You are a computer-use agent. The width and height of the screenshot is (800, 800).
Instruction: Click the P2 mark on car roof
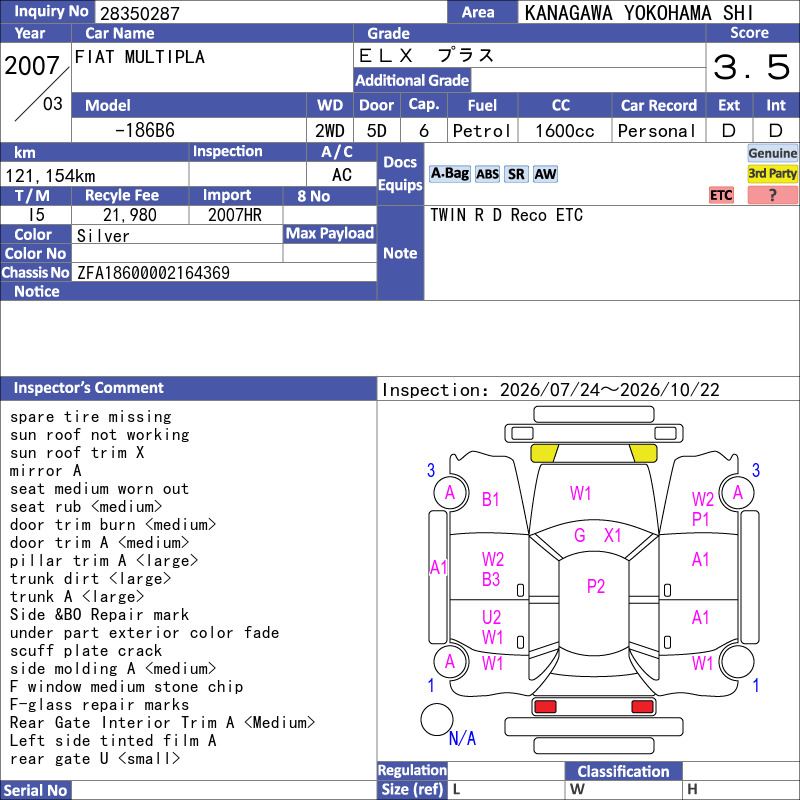595,586
